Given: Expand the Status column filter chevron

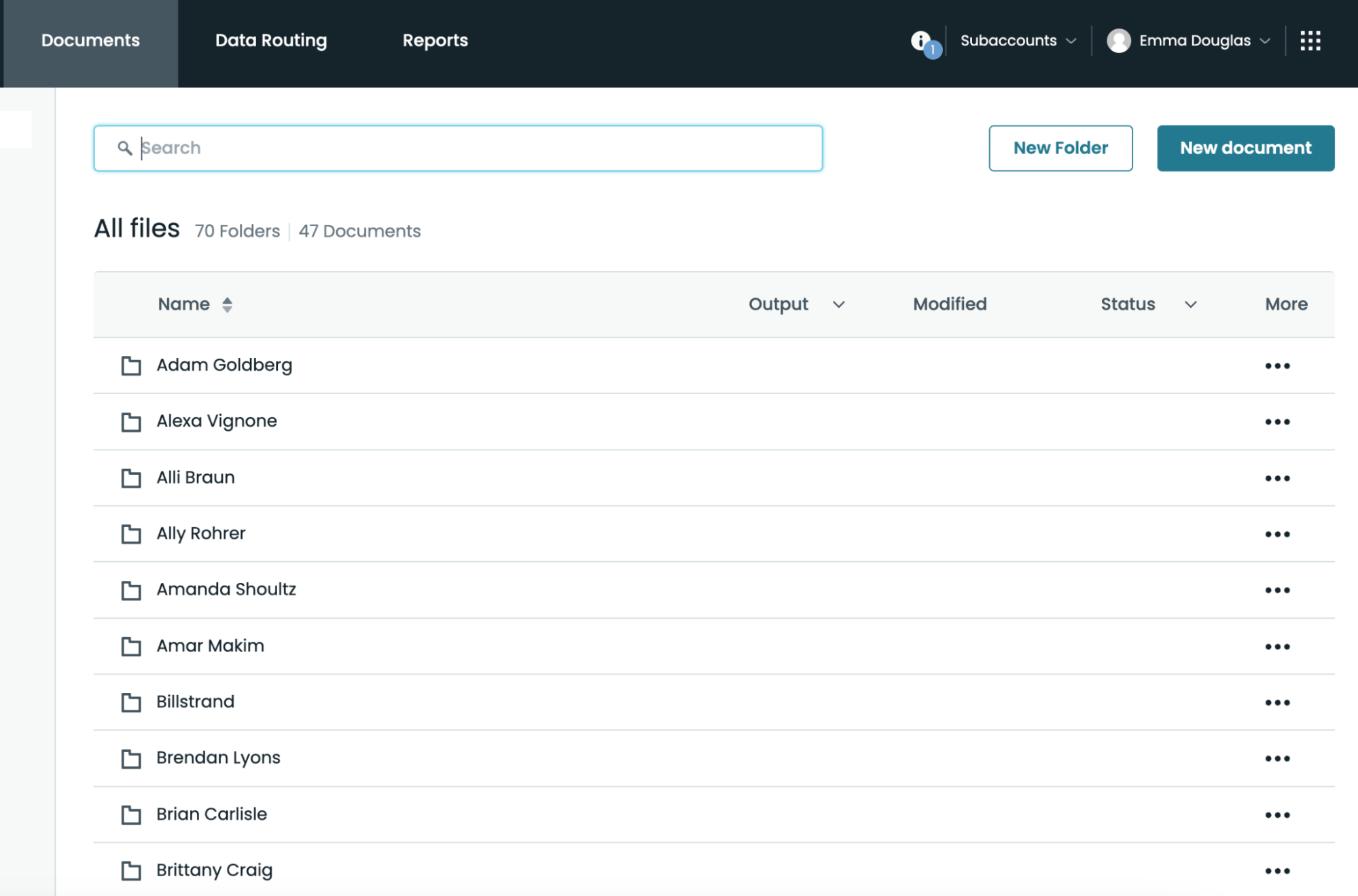Looking at the screenshot, I should coord(1190,304).
